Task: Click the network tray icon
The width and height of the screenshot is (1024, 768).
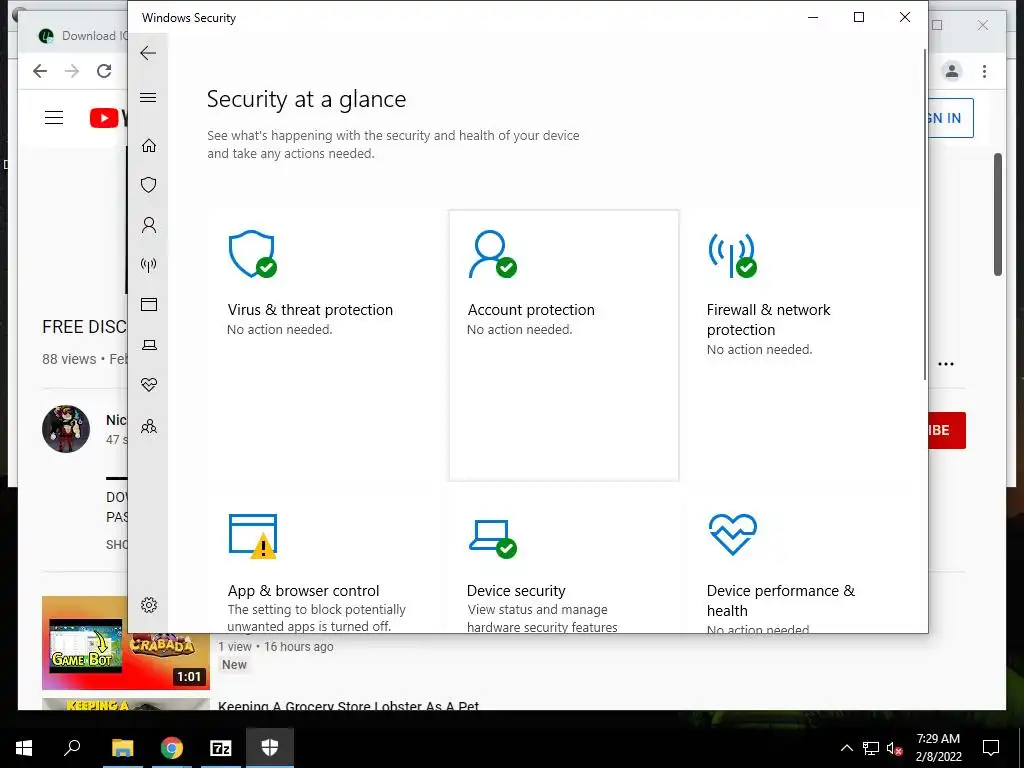Action: tap(871, 748)
